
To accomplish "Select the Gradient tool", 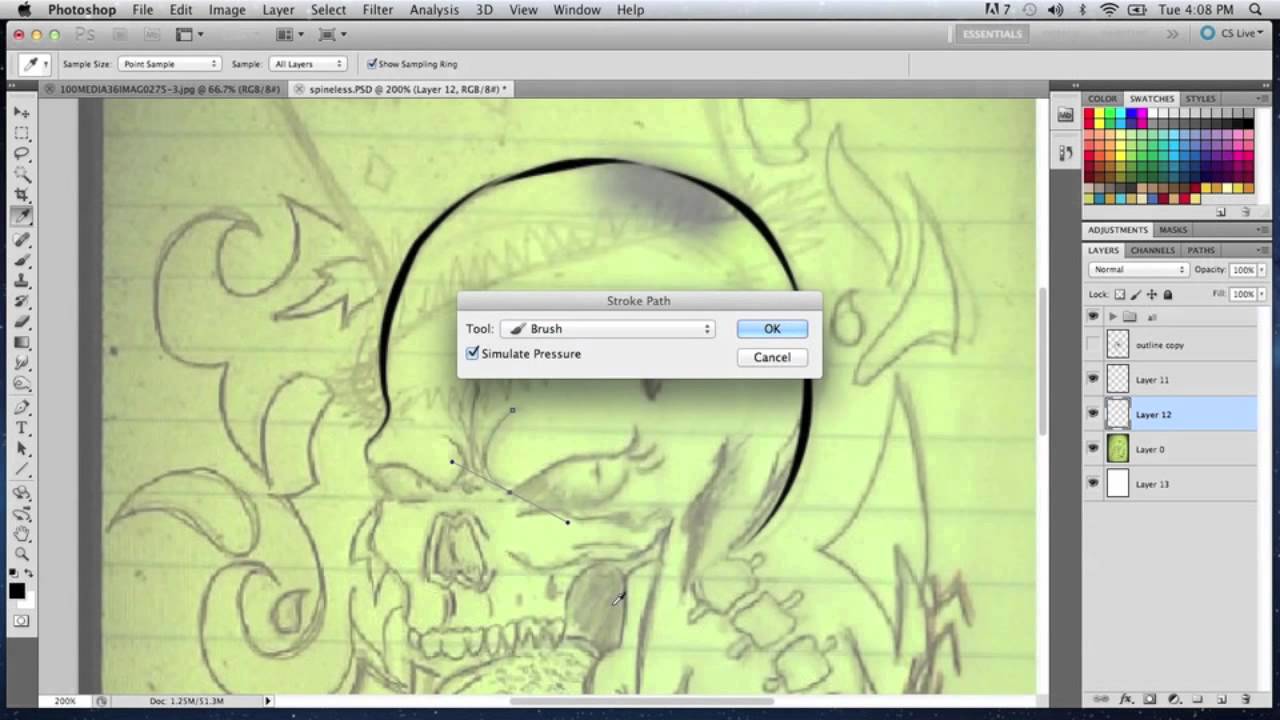I will [x=21, y=341].
